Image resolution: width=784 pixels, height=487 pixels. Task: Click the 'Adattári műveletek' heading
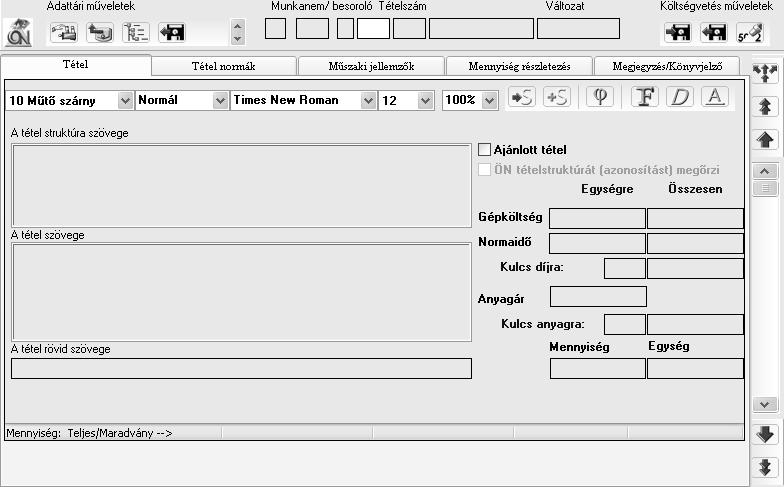coord(90,6)
